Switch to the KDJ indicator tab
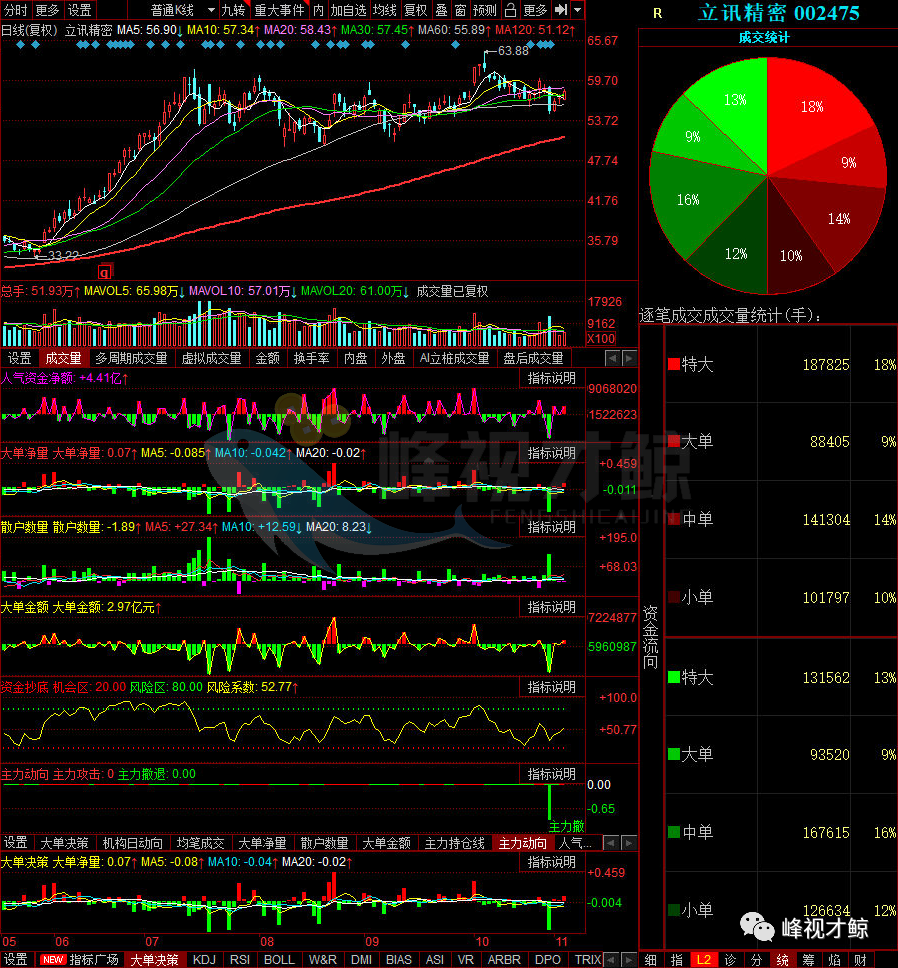898x968 pixels. click(x=204, y=959)
